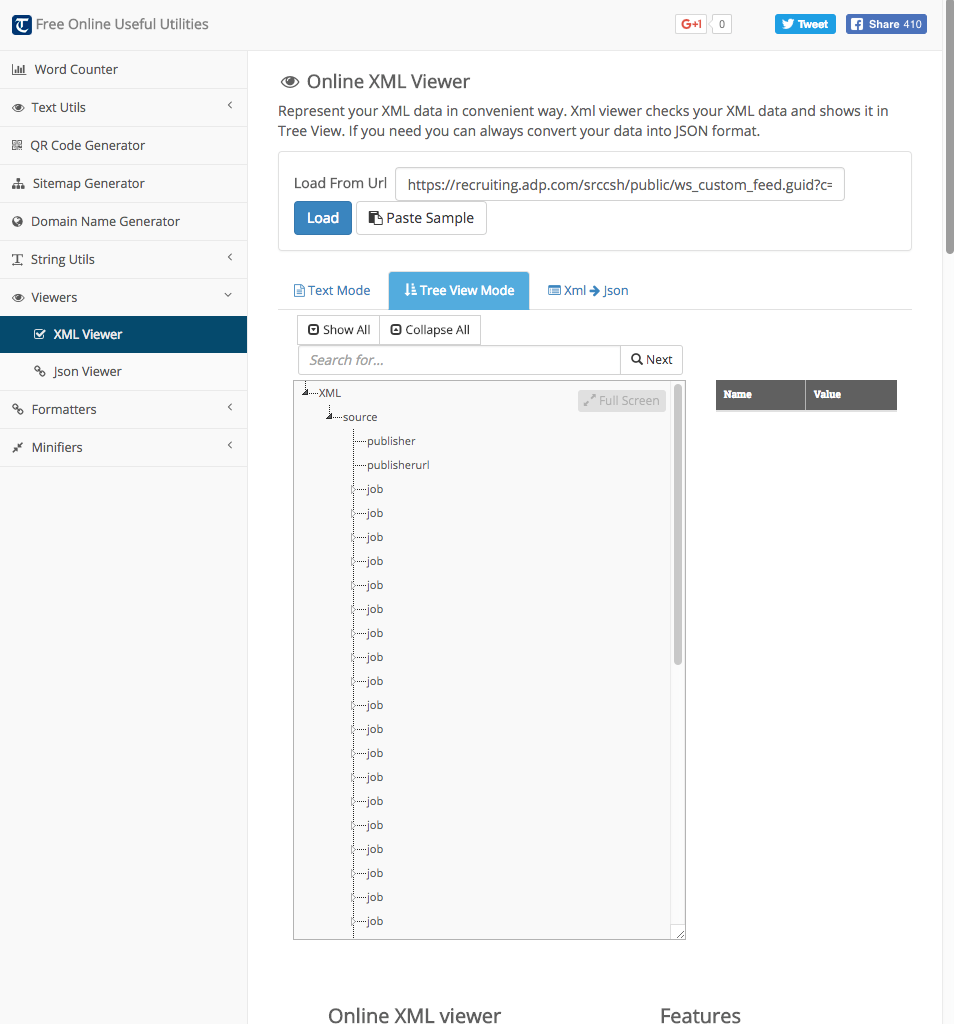Click the Formatters icon in sidebar
This screenshot has width=954, height=1024.
[17, 409]
